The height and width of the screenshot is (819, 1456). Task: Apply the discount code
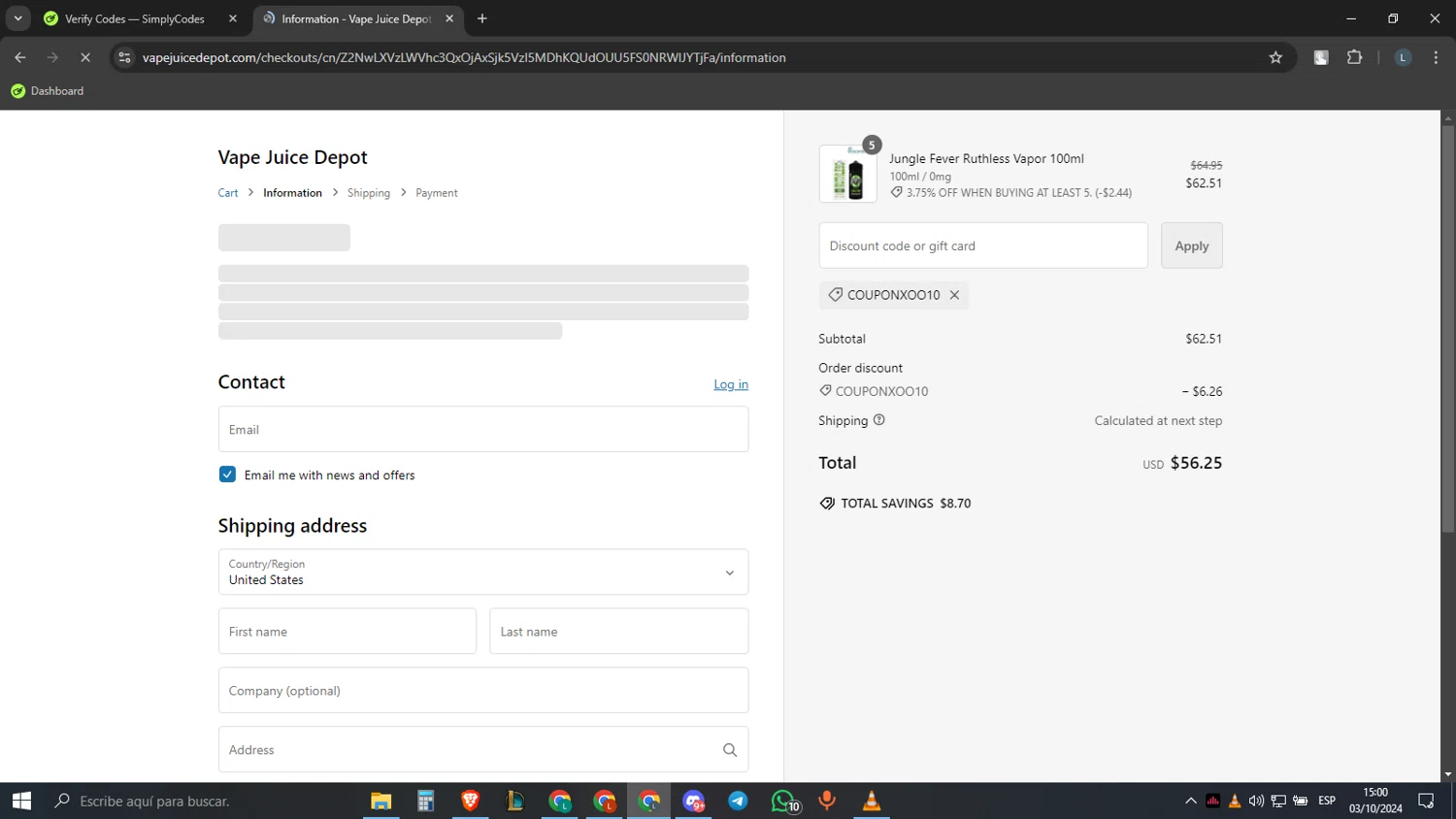point(1192,246)
